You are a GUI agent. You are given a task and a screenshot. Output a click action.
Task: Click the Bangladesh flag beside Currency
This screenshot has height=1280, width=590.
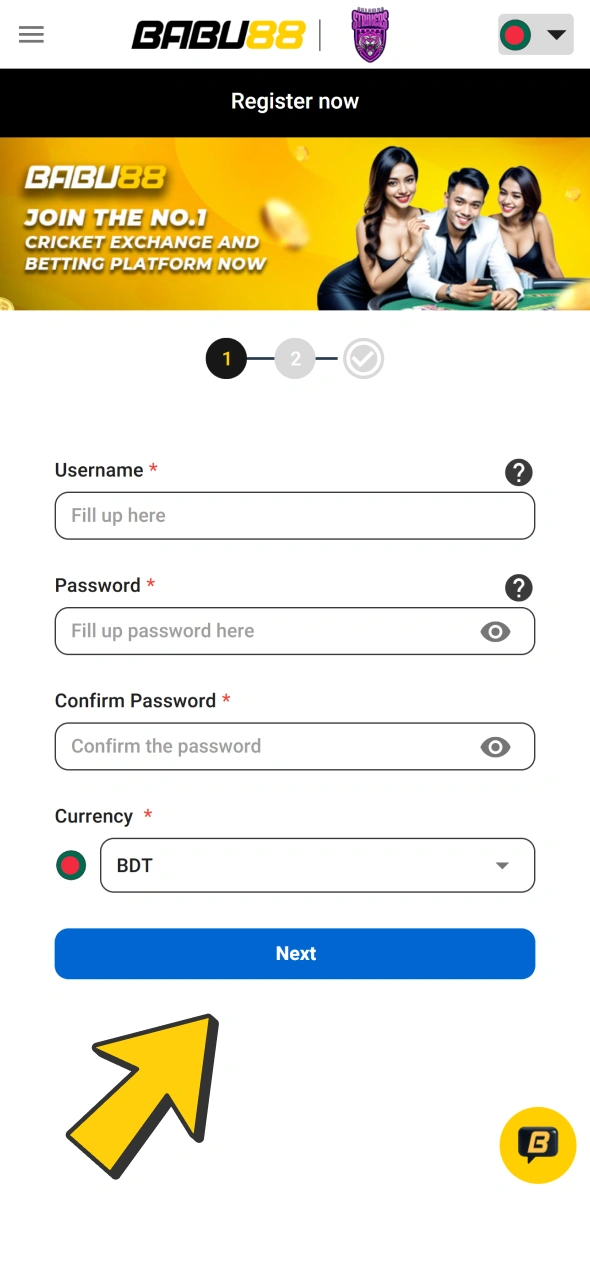[x=71, y=864]
